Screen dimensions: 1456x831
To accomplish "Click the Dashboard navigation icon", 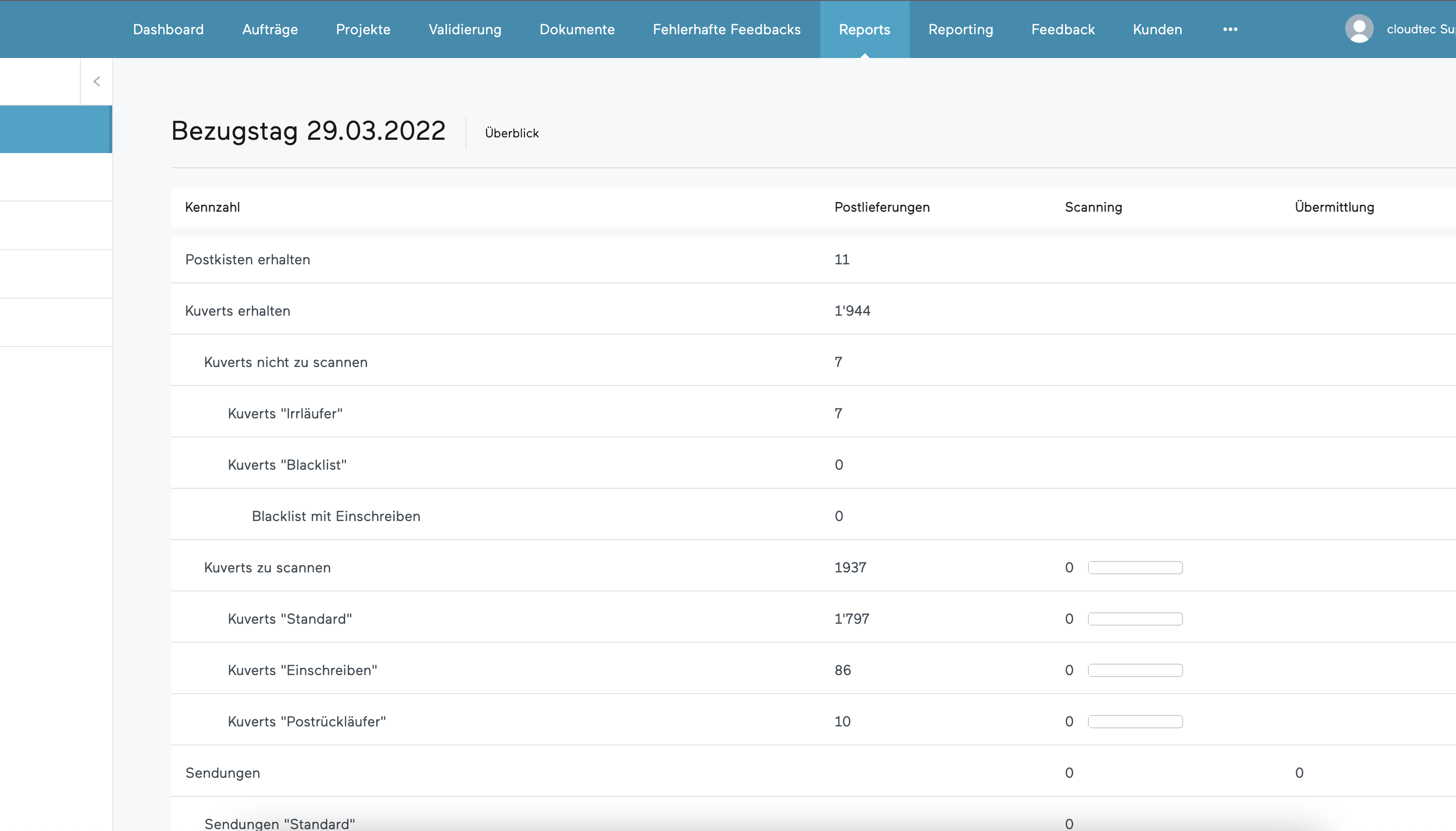I will pos(168,29).
